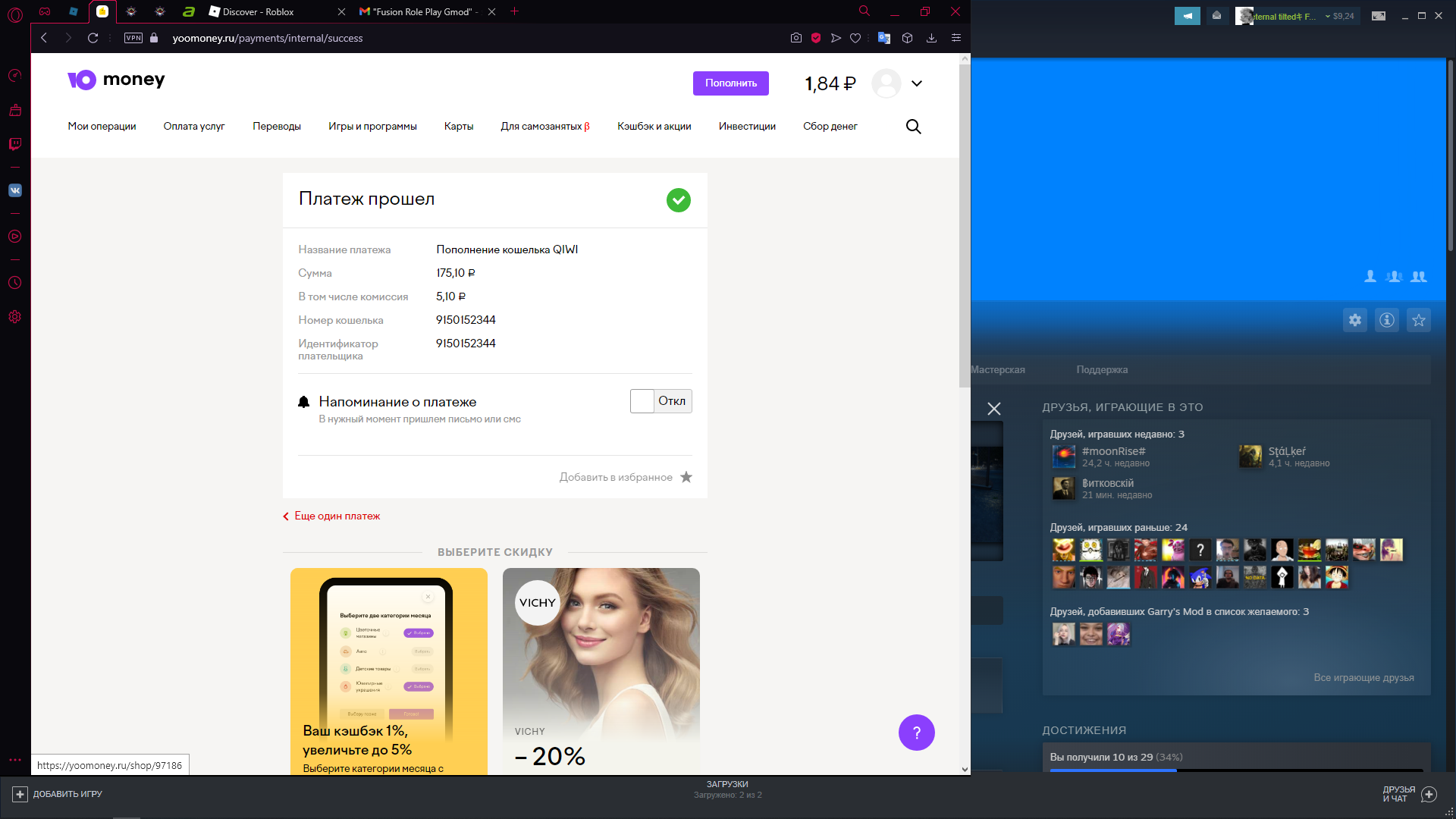Screen dimensions: 1456x819
Task: Click the purple Пополнить button
Action: click(x=730, y=83)
